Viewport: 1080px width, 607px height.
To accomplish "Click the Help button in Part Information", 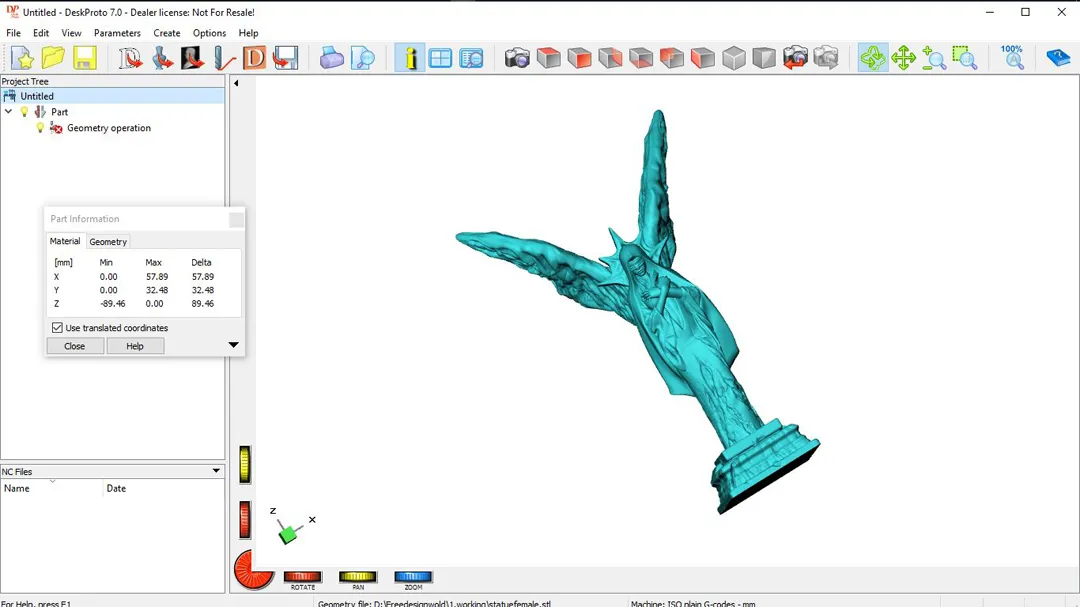I will pyautogui.click(x=135, y=346).
